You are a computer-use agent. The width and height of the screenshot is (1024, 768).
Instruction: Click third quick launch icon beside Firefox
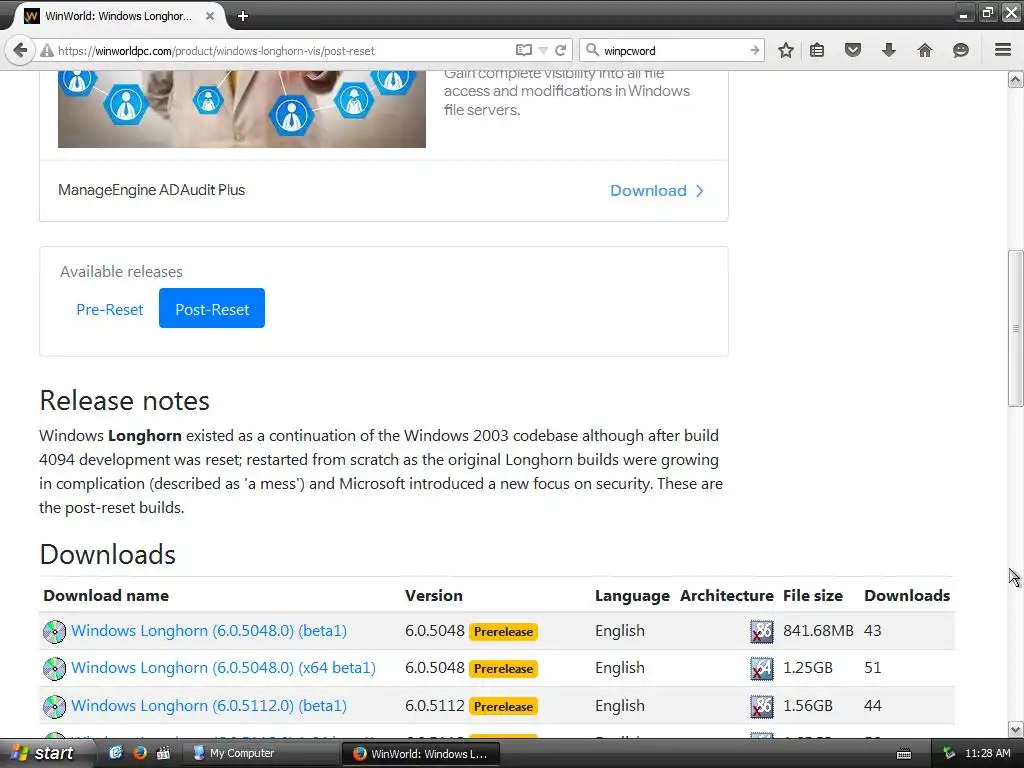pos(163,753)
